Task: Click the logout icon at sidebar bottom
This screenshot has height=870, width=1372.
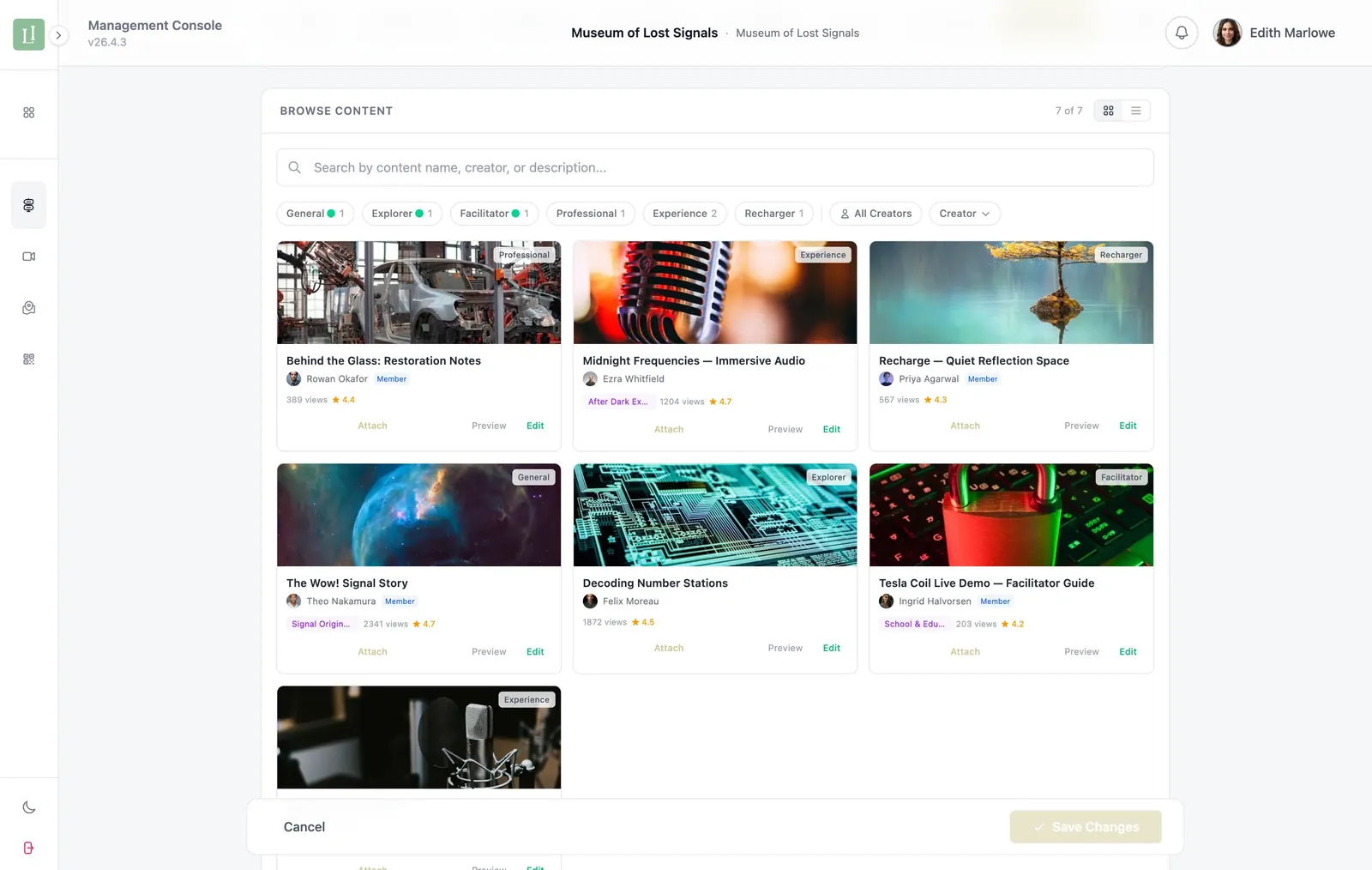Action: [29, 848]
